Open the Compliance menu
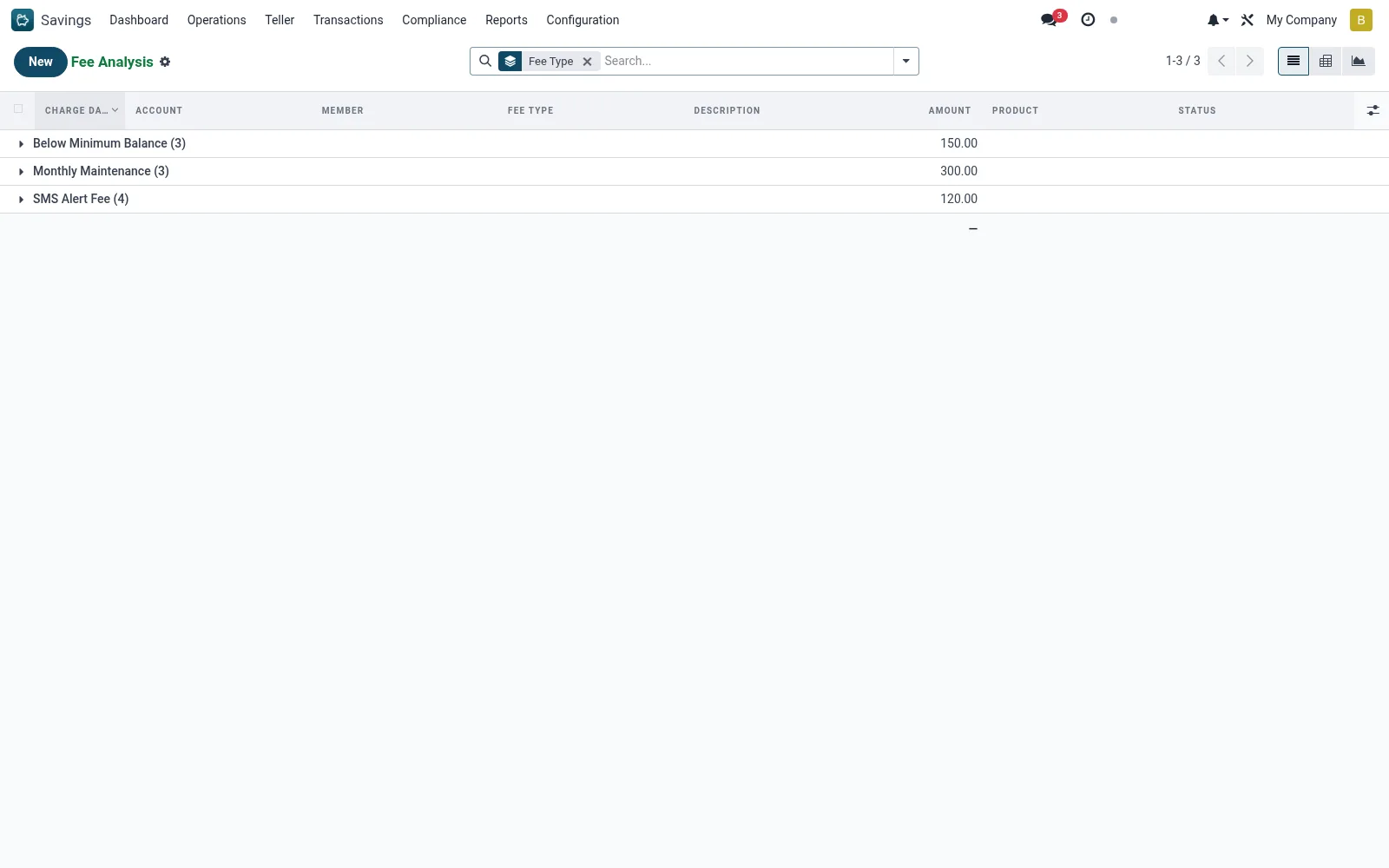 434,20
